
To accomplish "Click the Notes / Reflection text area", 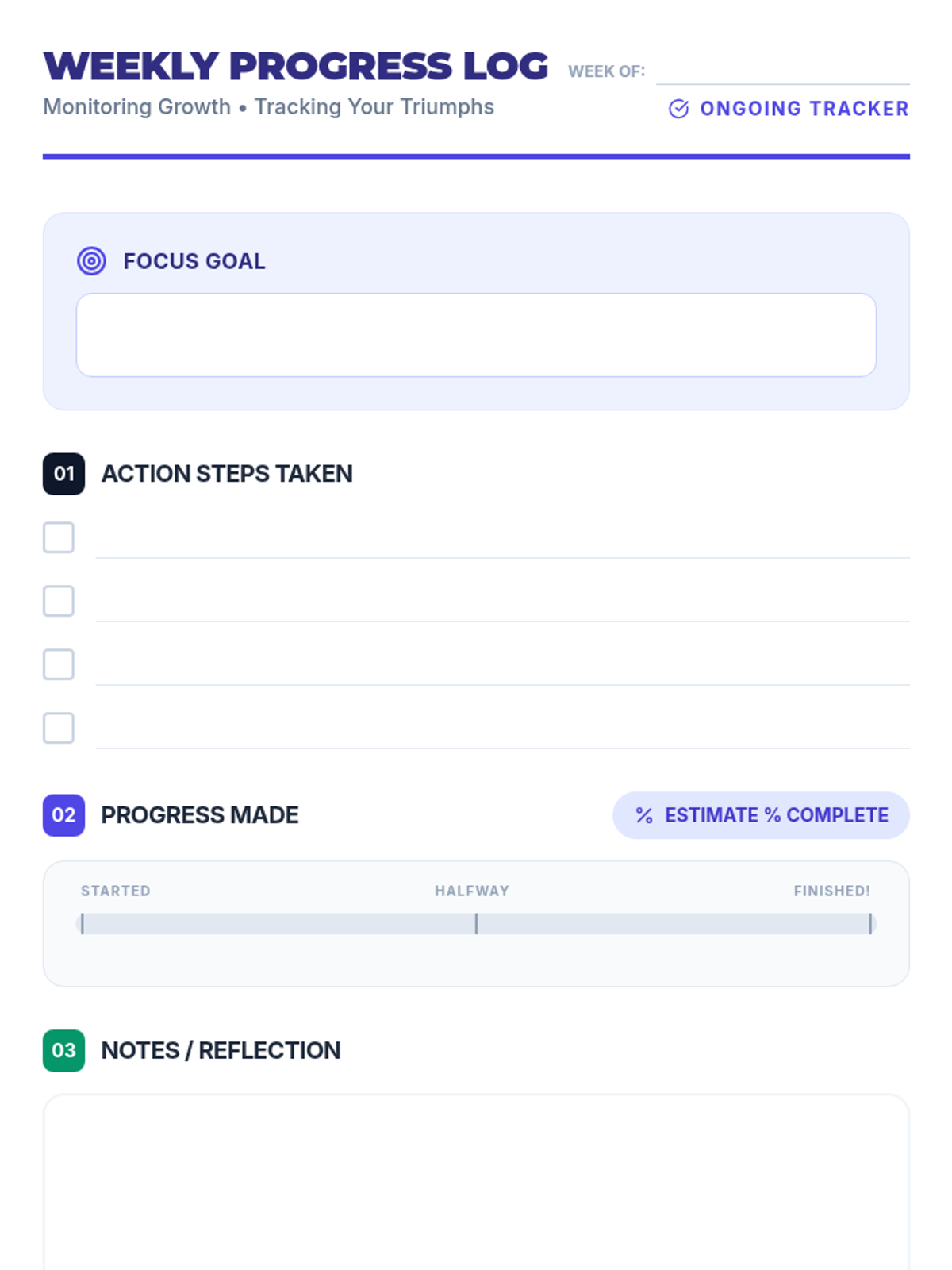I will point(476,1183).
